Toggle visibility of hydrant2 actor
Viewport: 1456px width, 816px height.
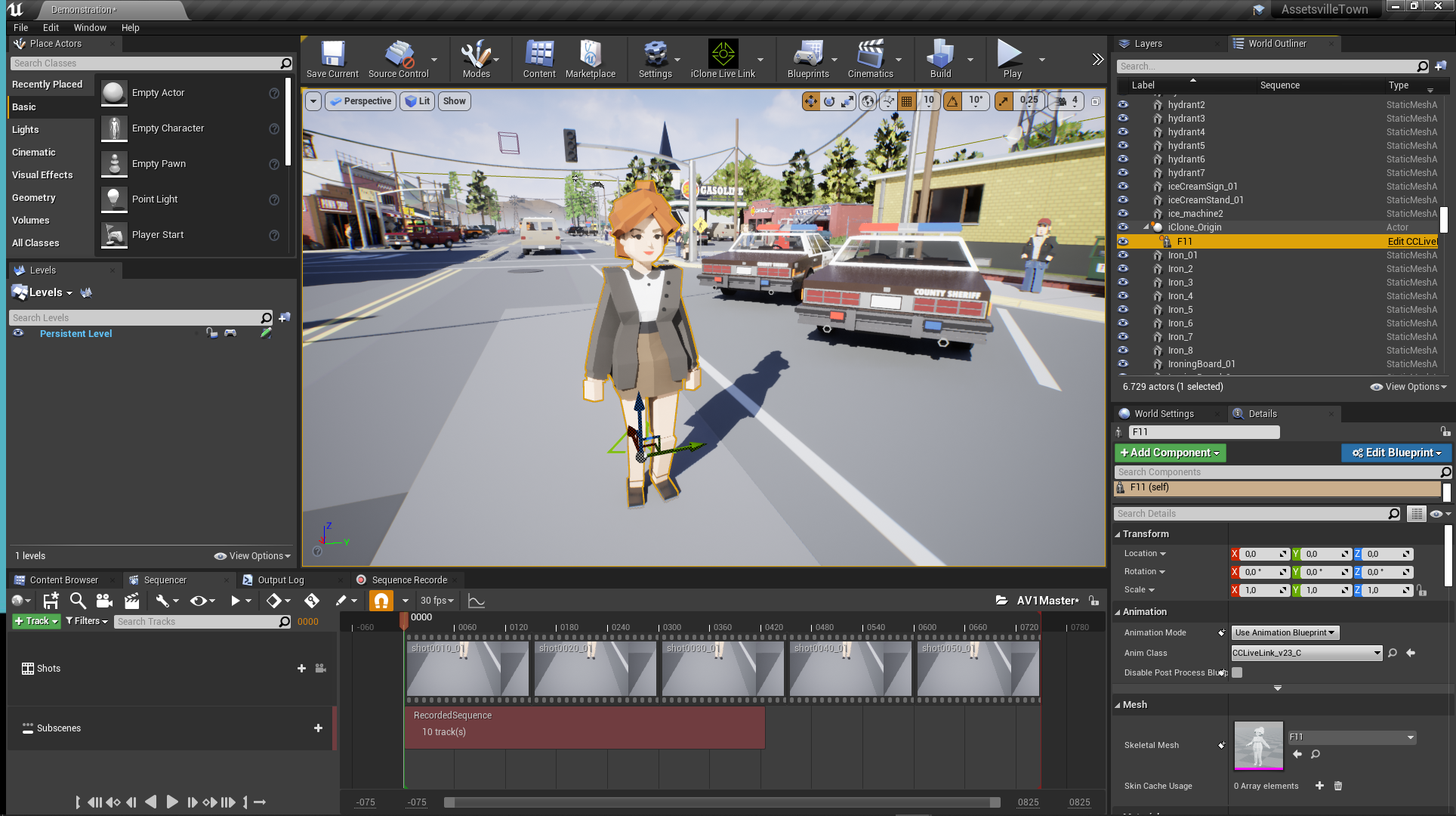point(1123,105)
